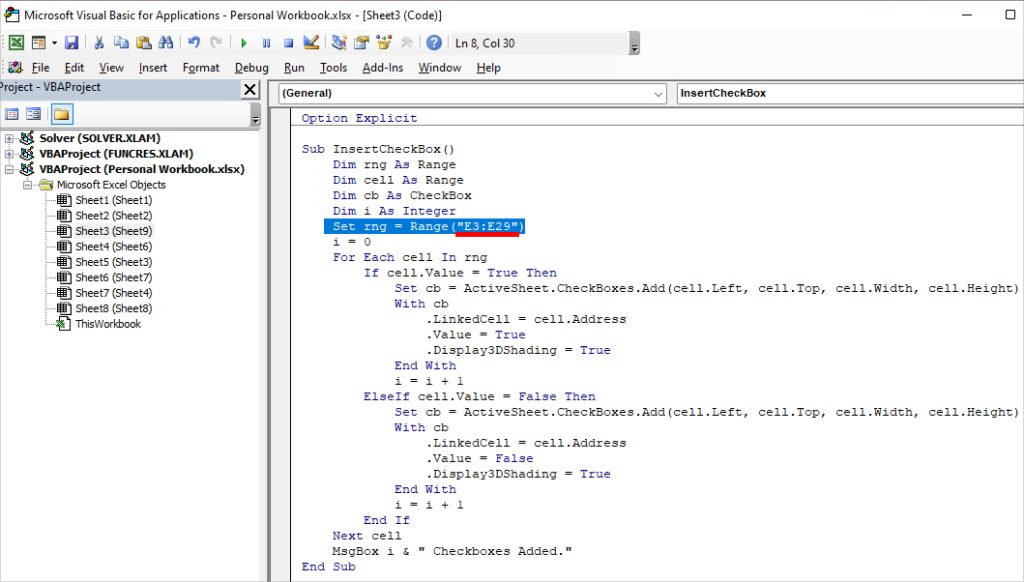Screen dimensions: 1024x582
Task: Reset the running macro
Action: (287, 42)
